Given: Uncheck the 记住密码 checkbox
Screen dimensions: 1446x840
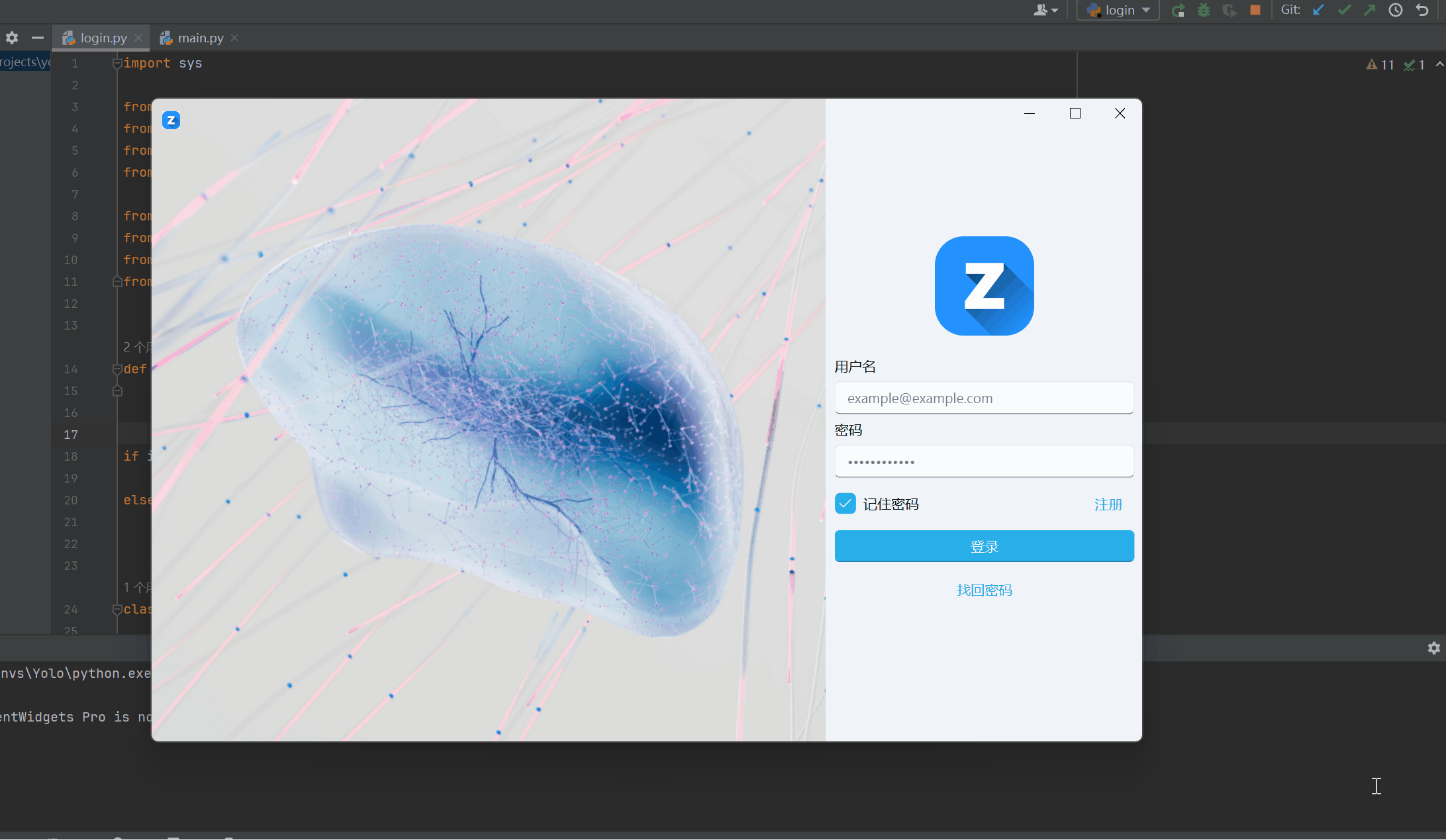Looking at the screenshot, I should coord(845,504).
